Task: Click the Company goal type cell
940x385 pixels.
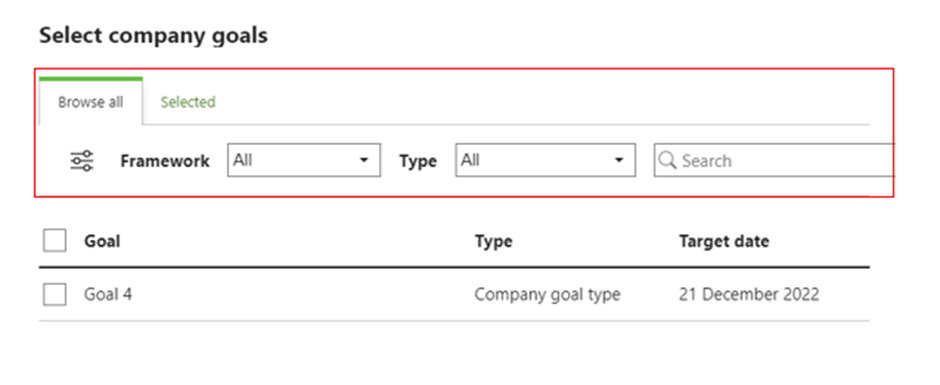Action: coord(547,294)
